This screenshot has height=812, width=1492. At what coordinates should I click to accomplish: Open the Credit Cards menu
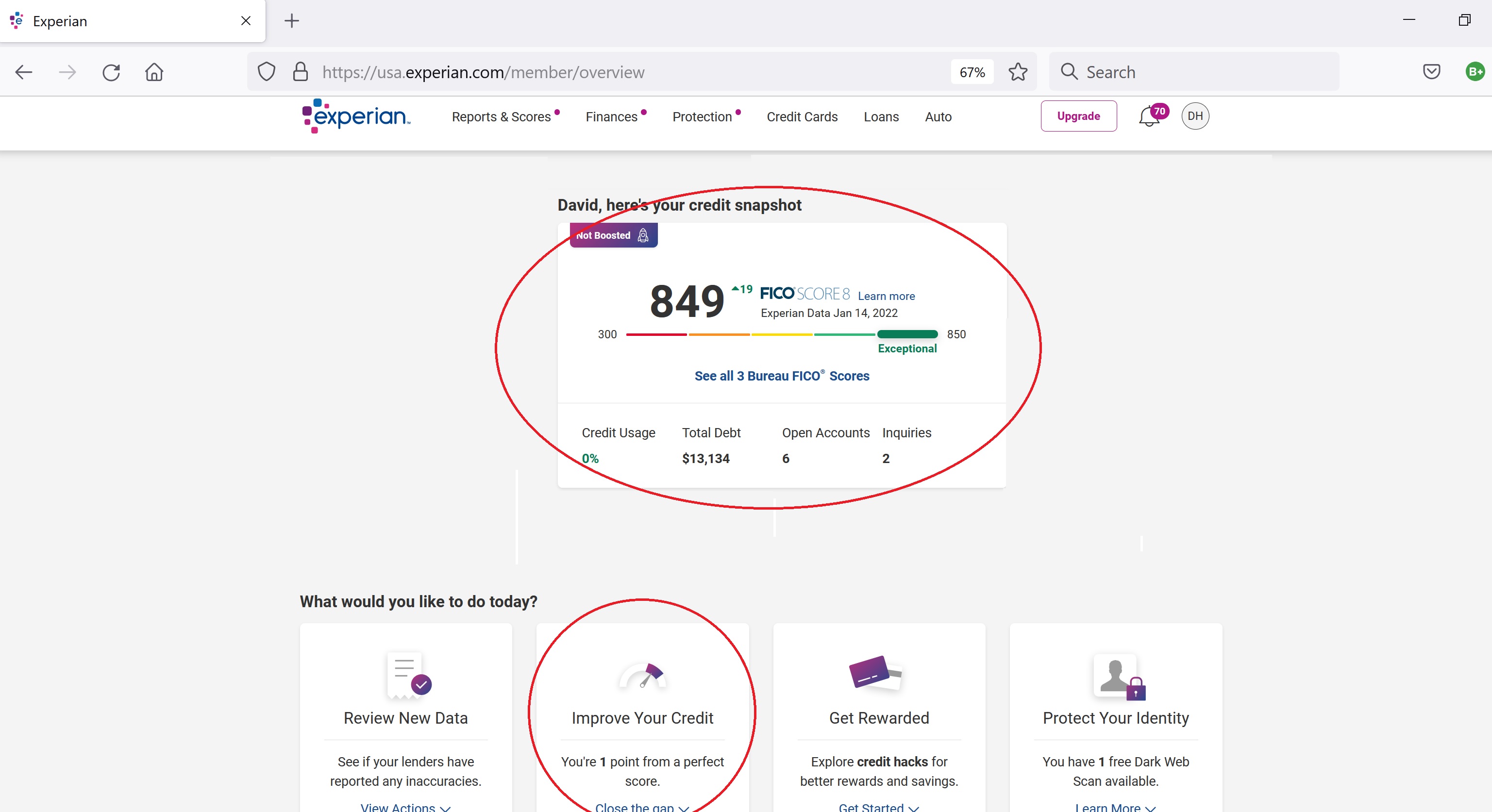(802, 117)
